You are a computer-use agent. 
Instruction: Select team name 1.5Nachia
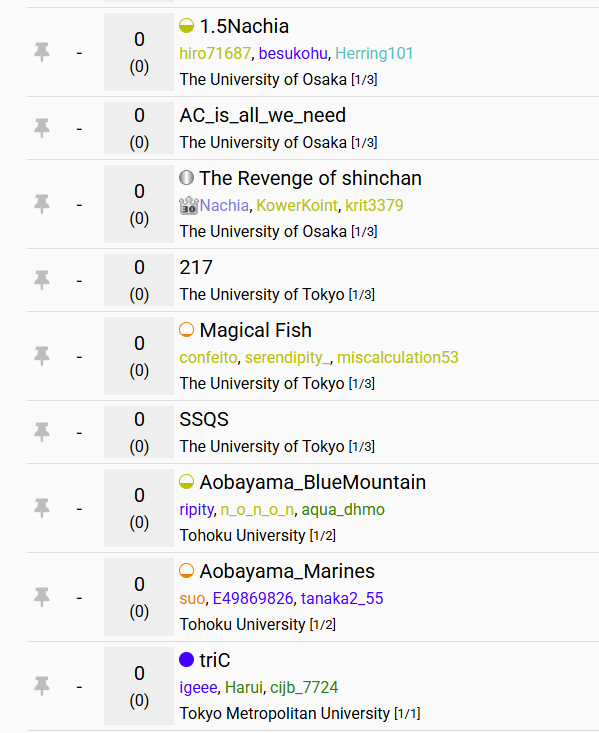244,26
